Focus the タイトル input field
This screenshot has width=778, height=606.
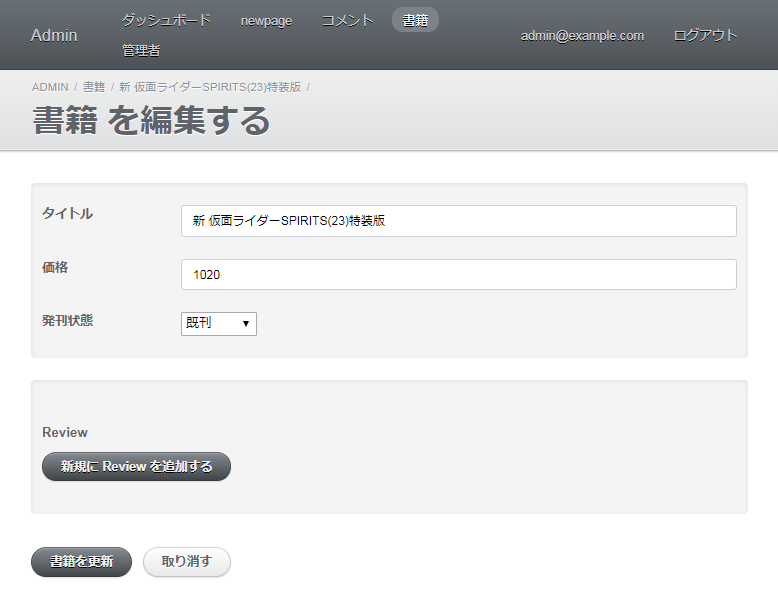point(458,221)
